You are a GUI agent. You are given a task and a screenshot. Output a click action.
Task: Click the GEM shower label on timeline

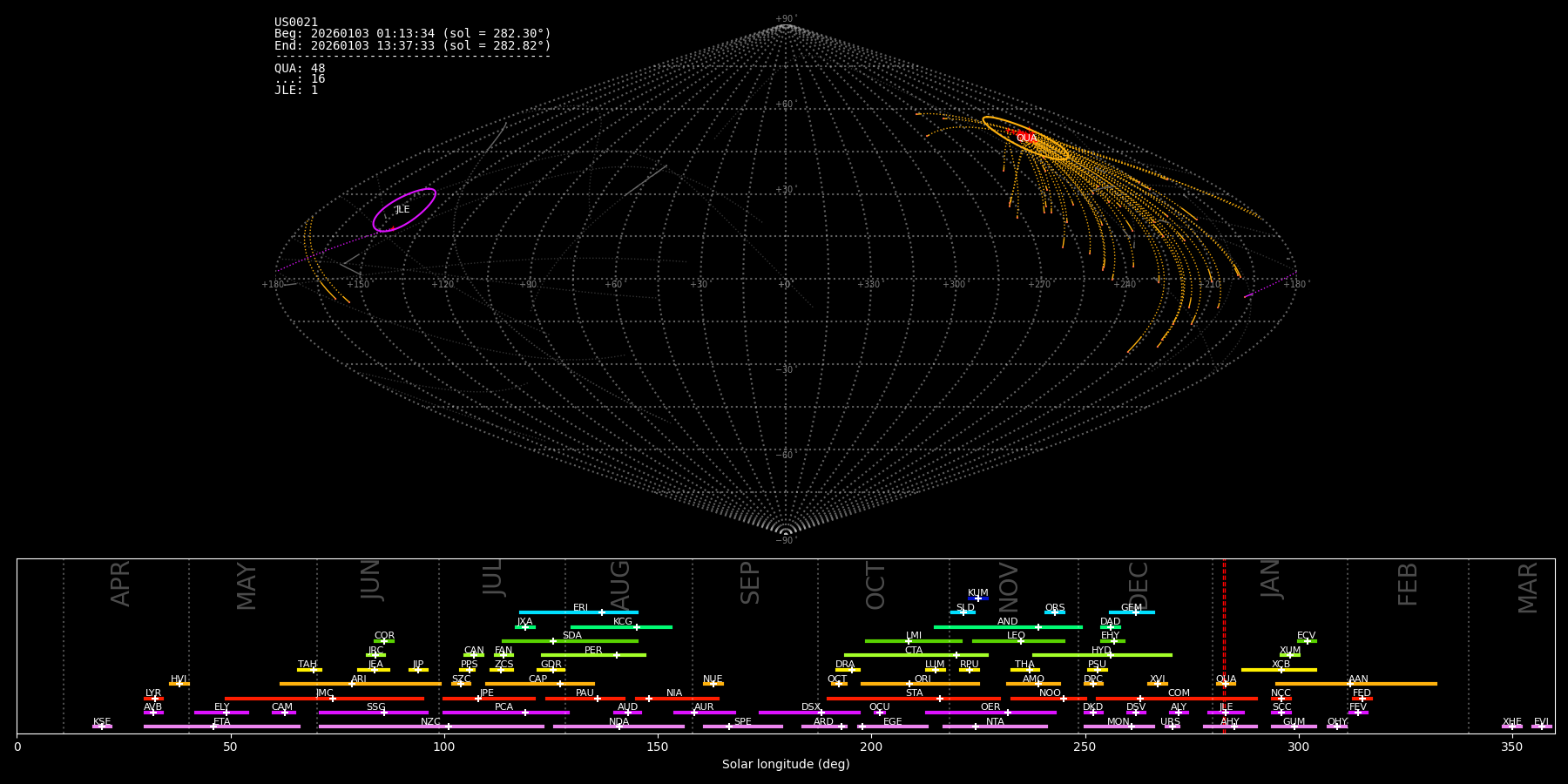click(x=1131, y=608)
